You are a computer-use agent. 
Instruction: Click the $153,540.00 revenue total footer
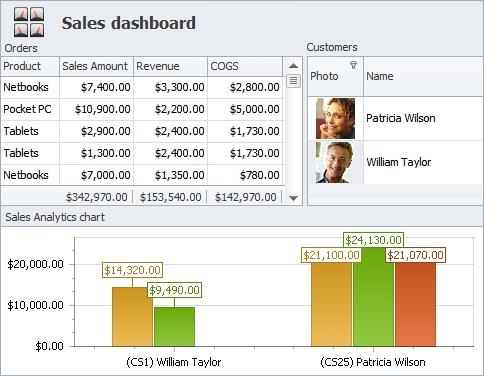click(171, 197)
